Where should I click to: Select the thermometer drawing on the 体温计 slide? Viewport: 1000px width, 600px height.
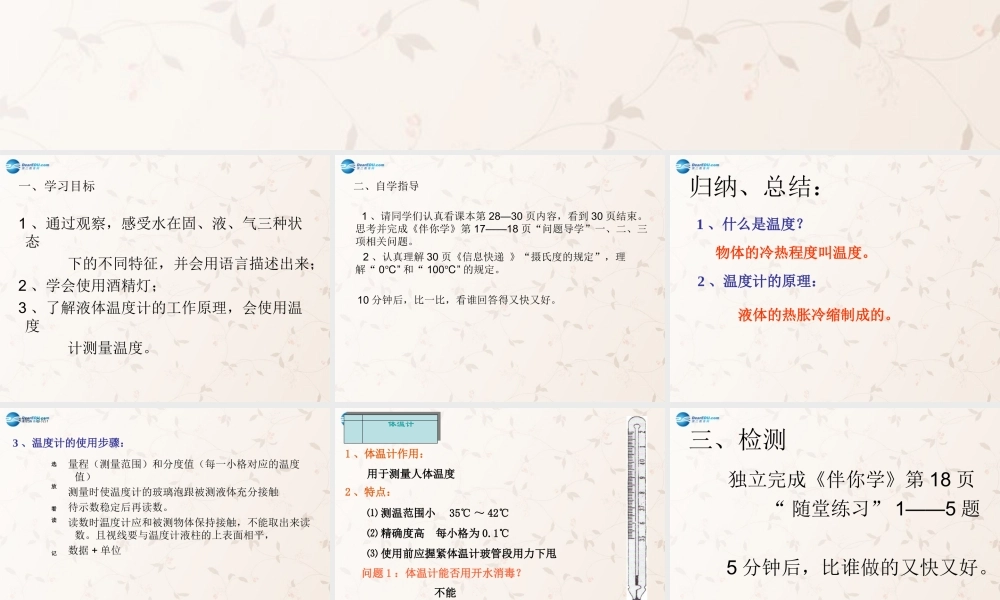(636, 508)
